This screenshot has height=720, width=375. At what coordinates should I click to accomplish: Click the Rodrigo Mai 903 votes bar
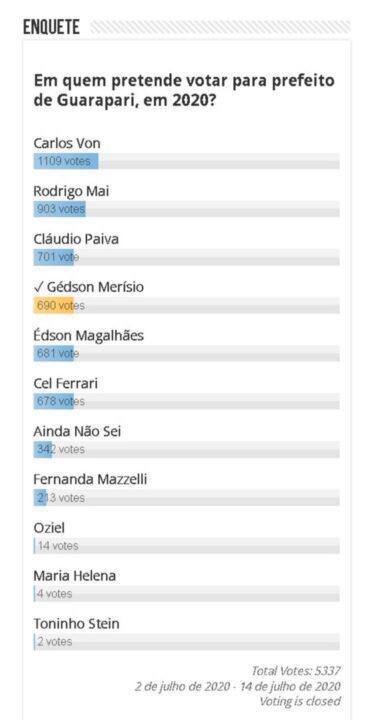186,209
